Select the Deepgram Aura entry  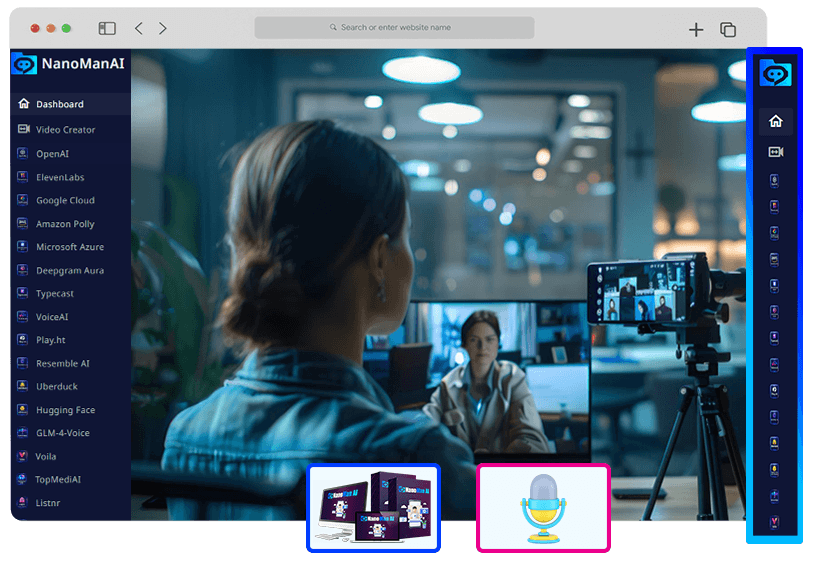click(x=69, y=270)
